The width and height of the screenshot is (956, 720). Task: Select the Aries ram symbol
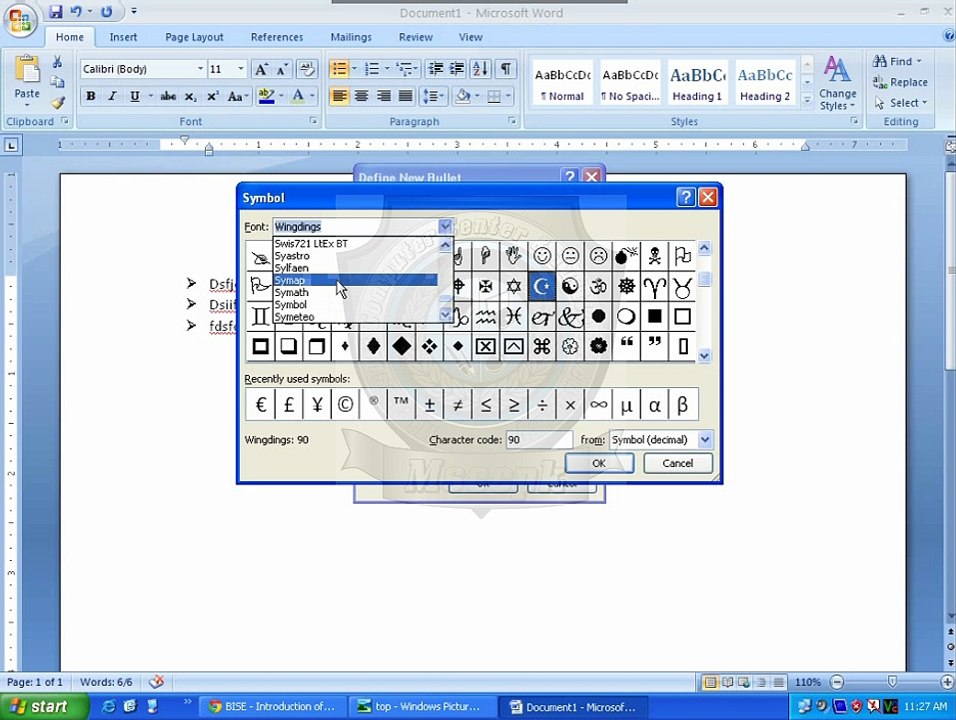[655, 287]
